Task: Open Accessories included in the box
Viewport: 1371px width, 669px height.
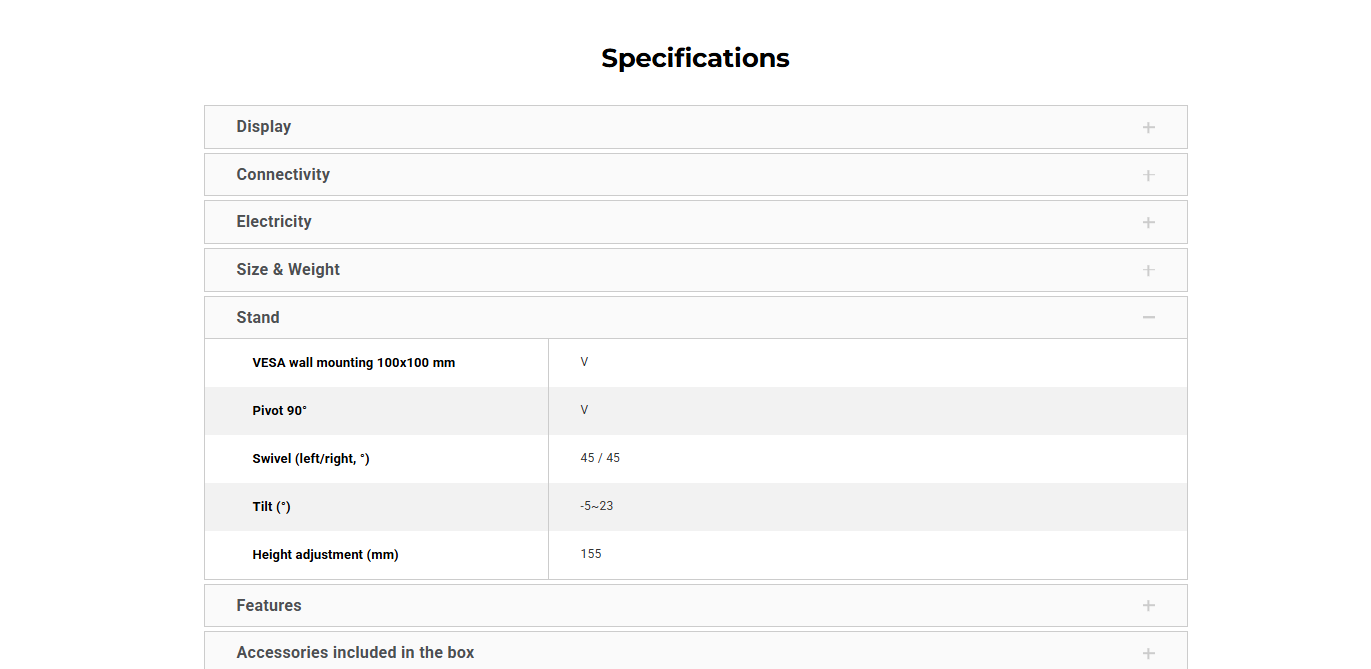Action: point(355,653)
